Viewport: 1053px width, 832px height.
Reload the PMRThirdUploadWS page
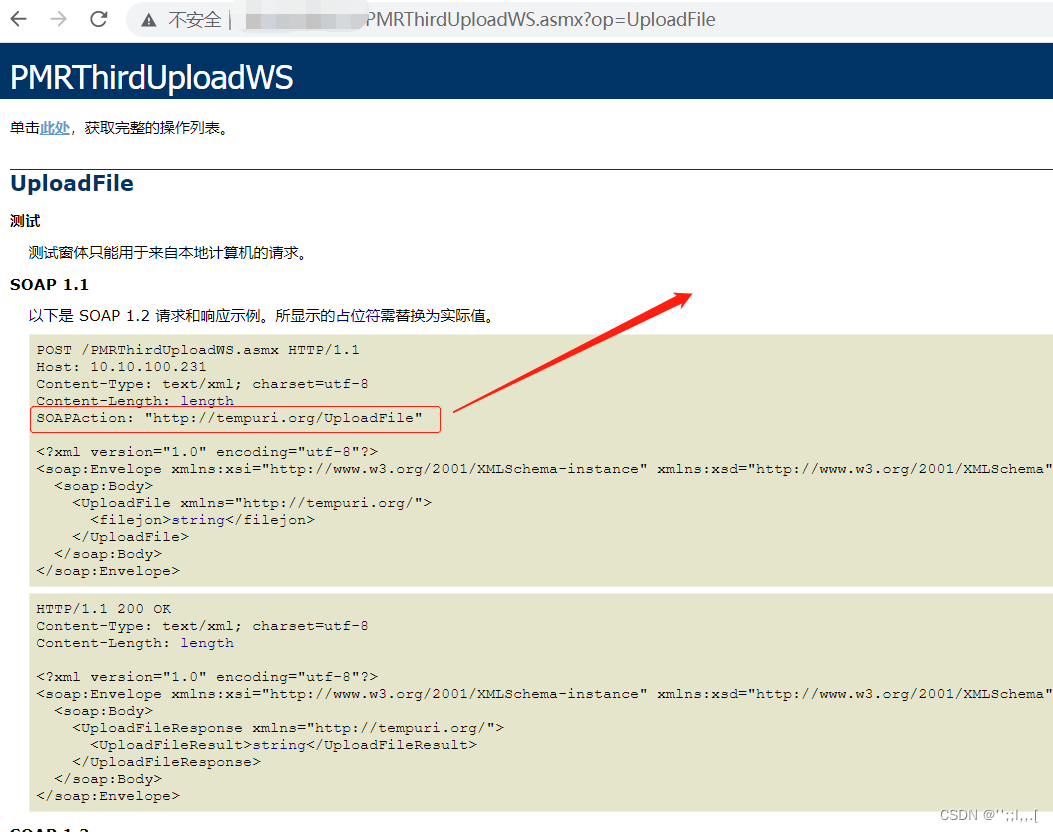click(98, 19)
